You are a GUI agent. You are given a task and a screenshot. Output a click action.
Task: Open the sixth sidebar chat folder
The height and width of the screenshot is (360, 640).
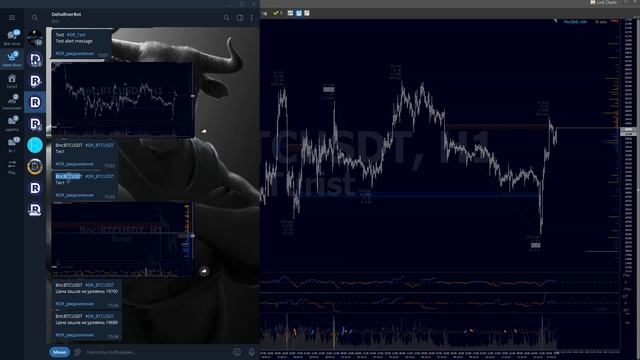click(12, 144)
